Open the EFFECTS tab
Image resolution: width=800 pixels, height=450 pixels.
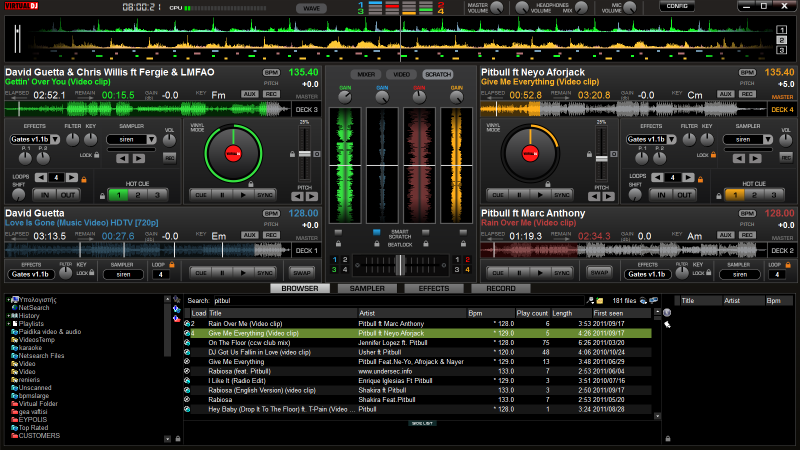pyautogui.click(x=434, y=288)
